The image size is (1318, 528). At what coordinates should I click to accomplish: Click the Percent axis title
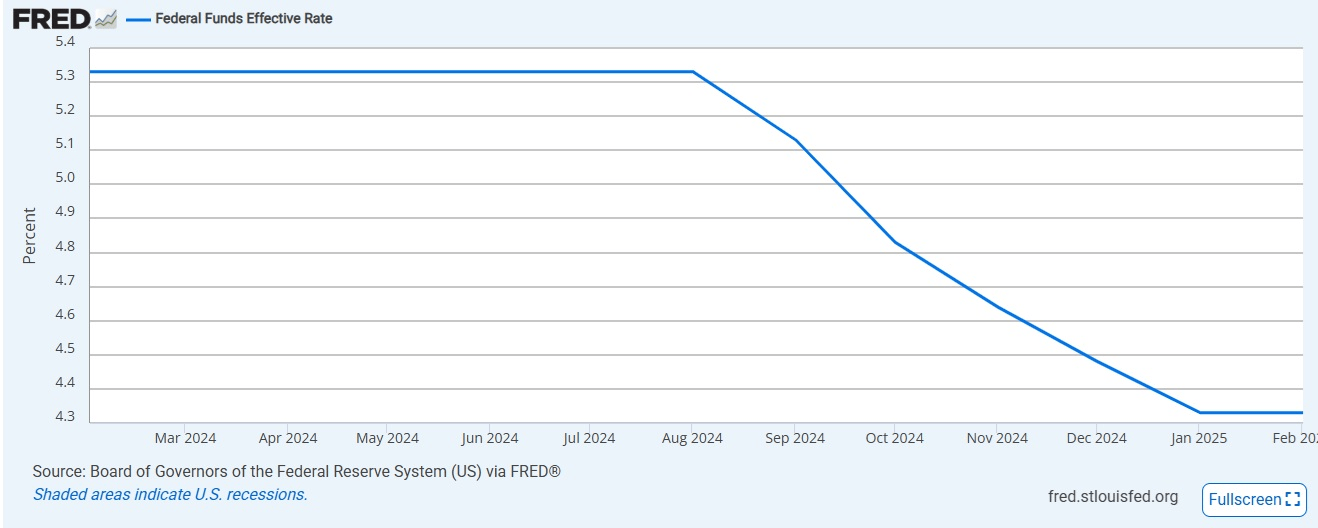29,236
